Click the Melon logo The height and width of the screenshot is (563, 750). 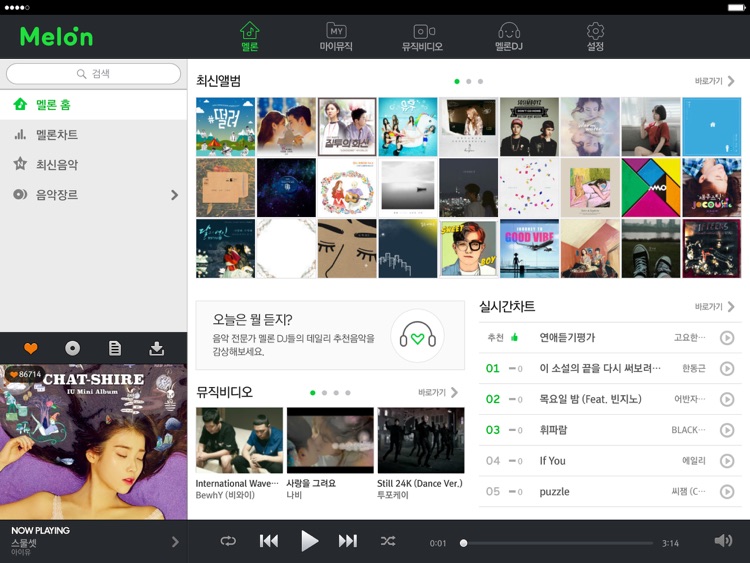coord(56,36)
